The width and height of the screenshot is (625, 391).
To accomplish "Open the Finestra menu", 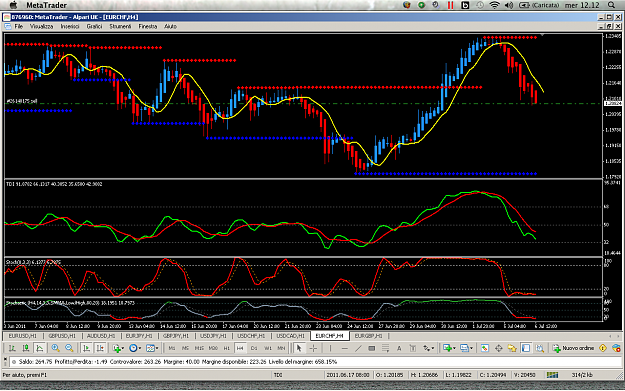I will [147, 26].
